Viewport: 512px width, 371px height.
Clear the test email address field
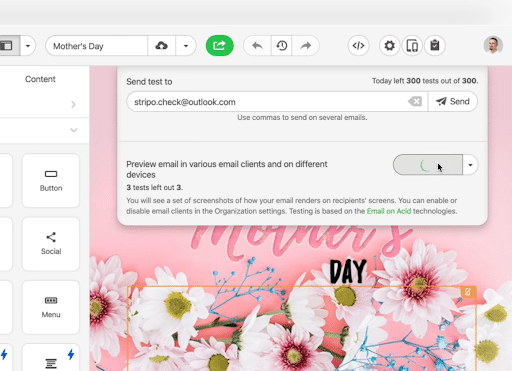(415, 101)
